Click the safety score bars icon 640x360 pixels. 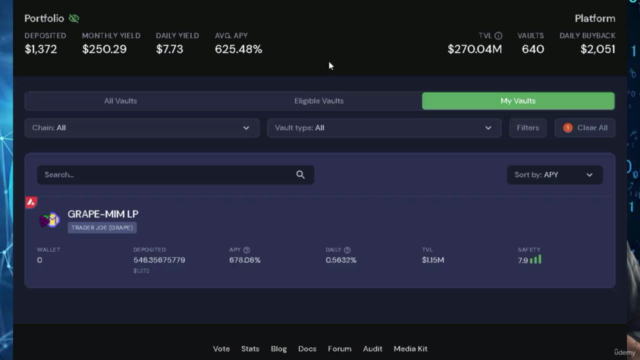[x=536, y=259]
